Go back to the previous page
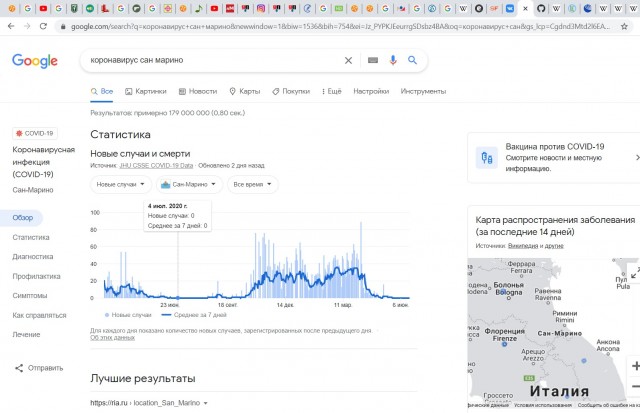Image resolution: width=640 pixels, height=413 pixels. click(x=11, y=26)
